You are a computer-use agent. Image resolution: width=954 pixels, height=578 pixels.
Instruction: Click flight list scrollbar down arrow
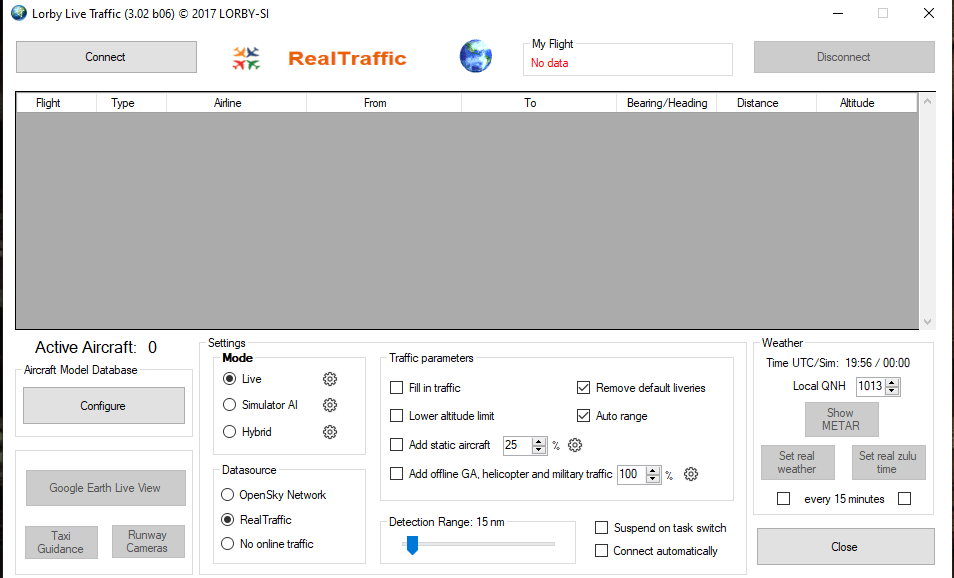tap(927, 322)
